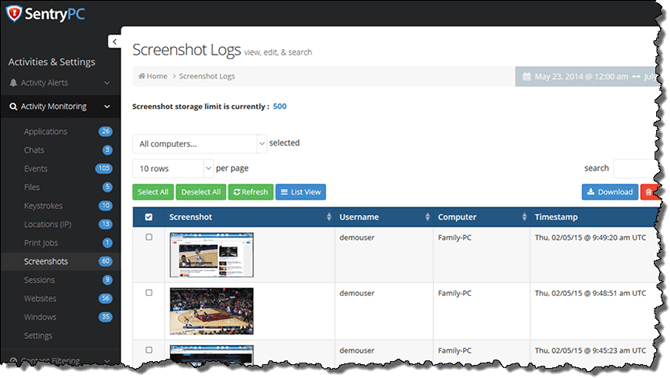
Task: Click the Files count badge 5
Action: [107, 187]
